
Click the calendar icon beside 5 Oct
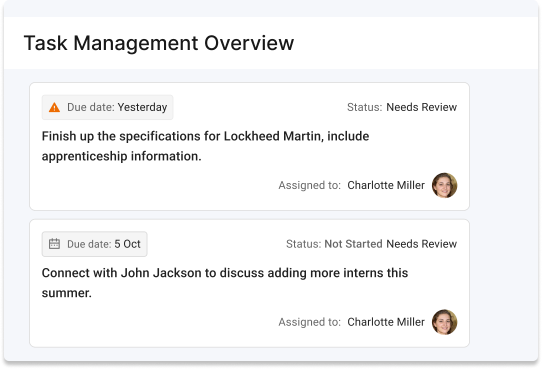54,244
